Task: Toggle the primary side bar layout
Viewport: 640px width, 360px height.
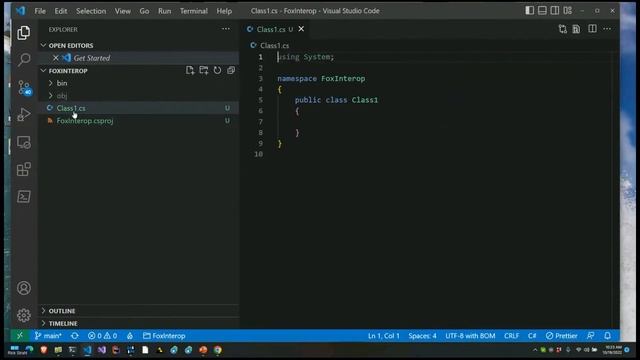Action: click(529, 11)
